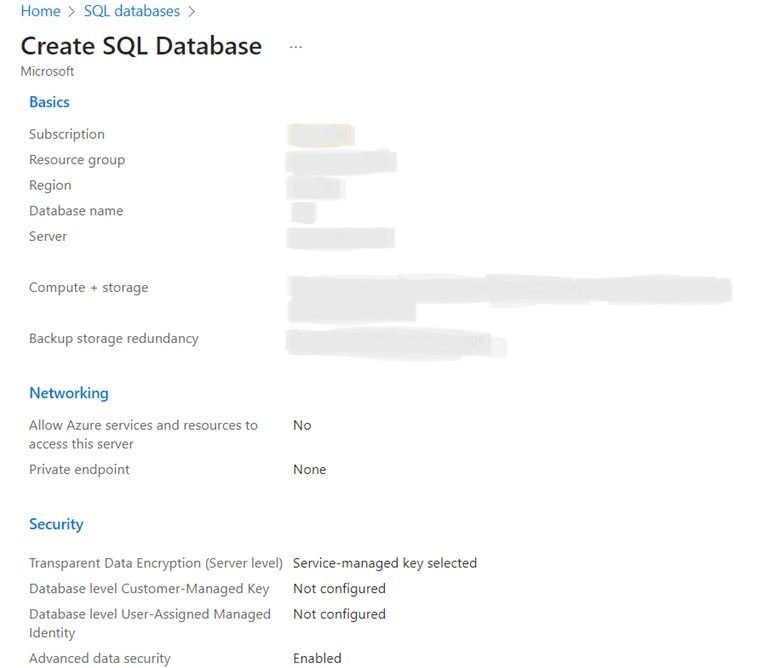Click the chevron after Home breadcrumb
The width and height of the screenshot is (780, 668).
[x=71, y=12]
